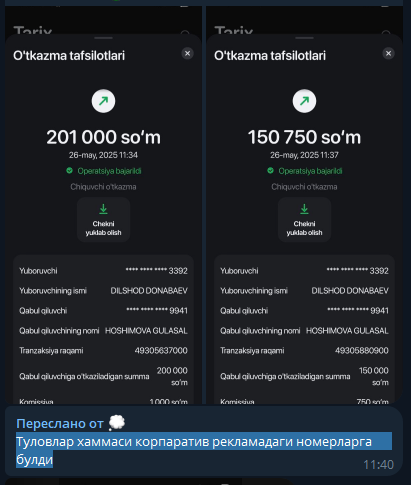411x485 pixels.
Task: Click sender name DILSHOD DONABAEV in right sheet
Action: pos(350,291)
